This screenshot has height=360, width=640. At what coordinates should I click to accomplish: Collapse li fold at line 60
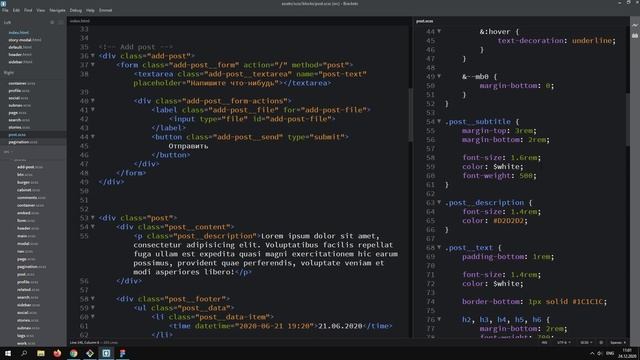tap(93, 316)
